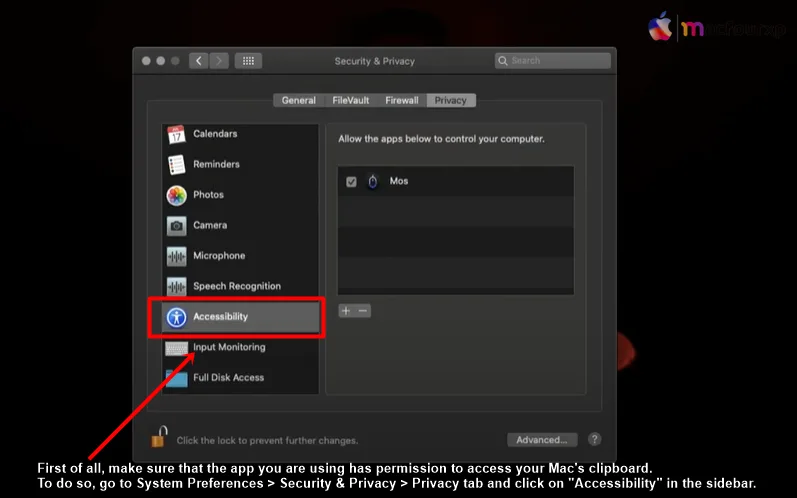Click the Camera icon in sidebar

tap(176, 226)
